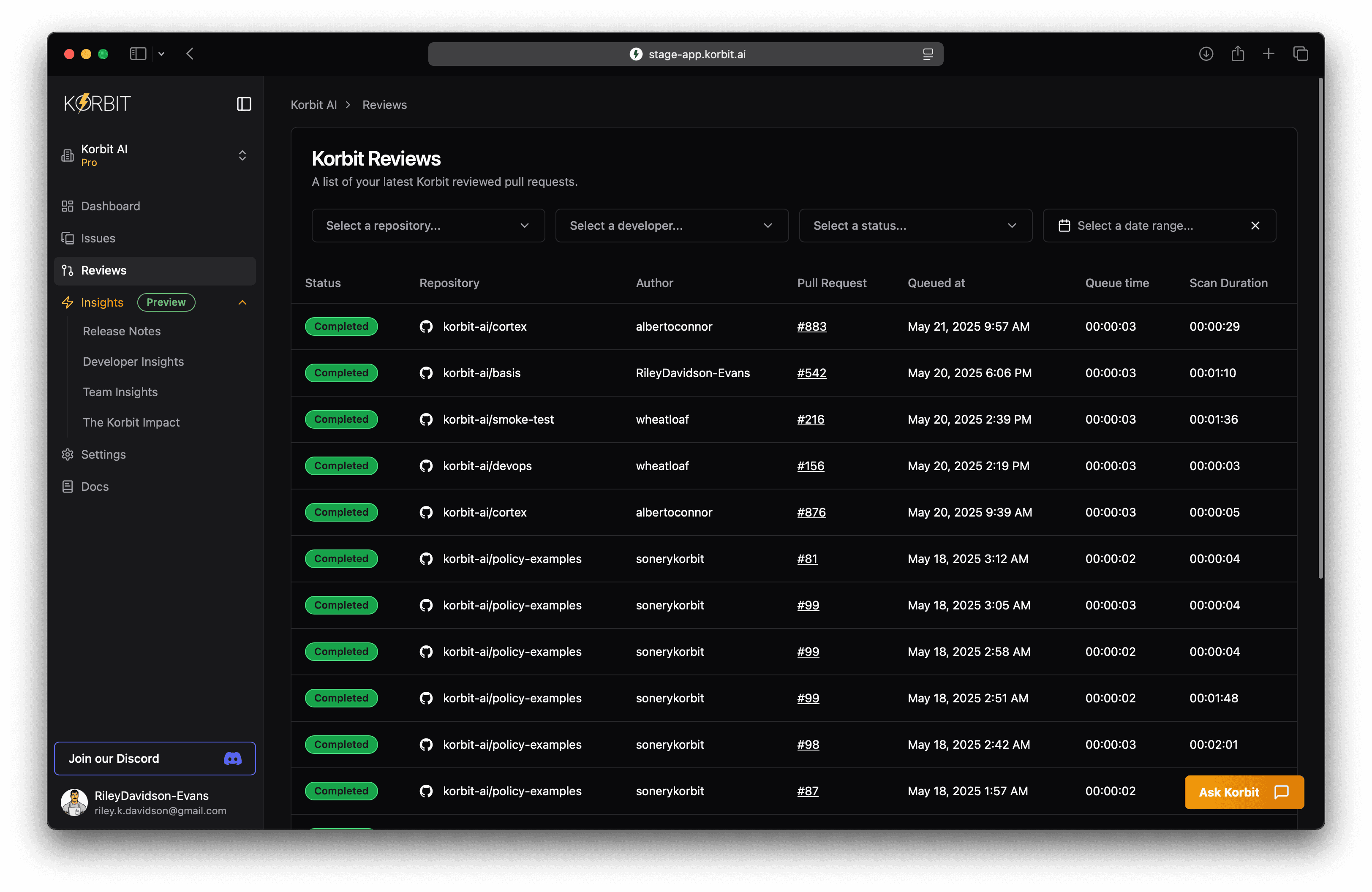
Task: Click the Queued at column header
Action: tap(936, 283)
